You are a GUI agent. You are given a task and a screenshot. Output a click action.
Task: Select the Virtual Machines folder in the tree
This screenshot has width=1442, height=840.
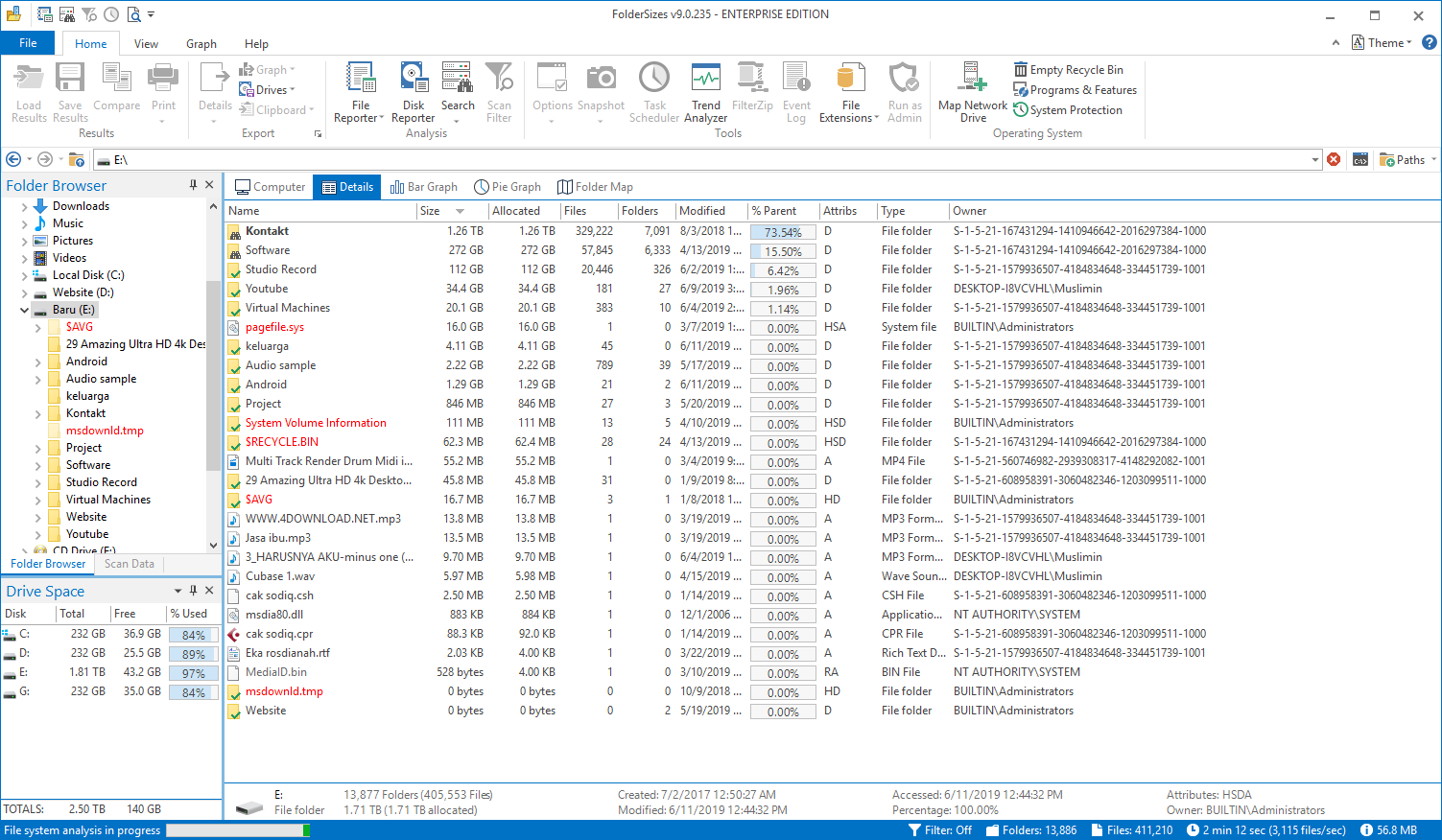(107, 500)
